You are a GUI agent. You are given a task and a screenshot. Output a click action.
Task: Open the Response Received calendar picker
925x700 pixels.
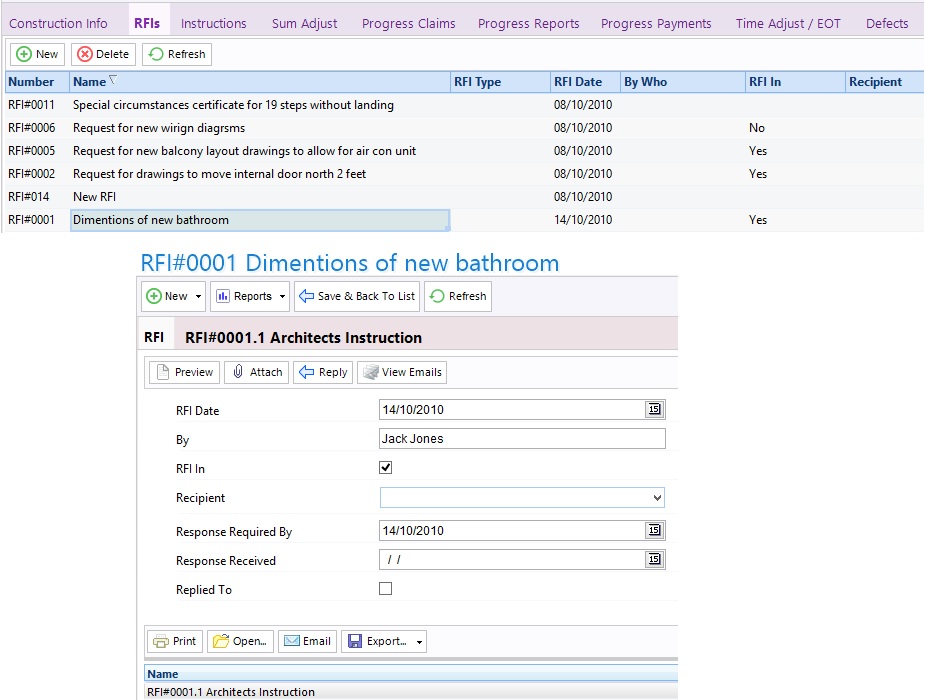tap(654, 559)
